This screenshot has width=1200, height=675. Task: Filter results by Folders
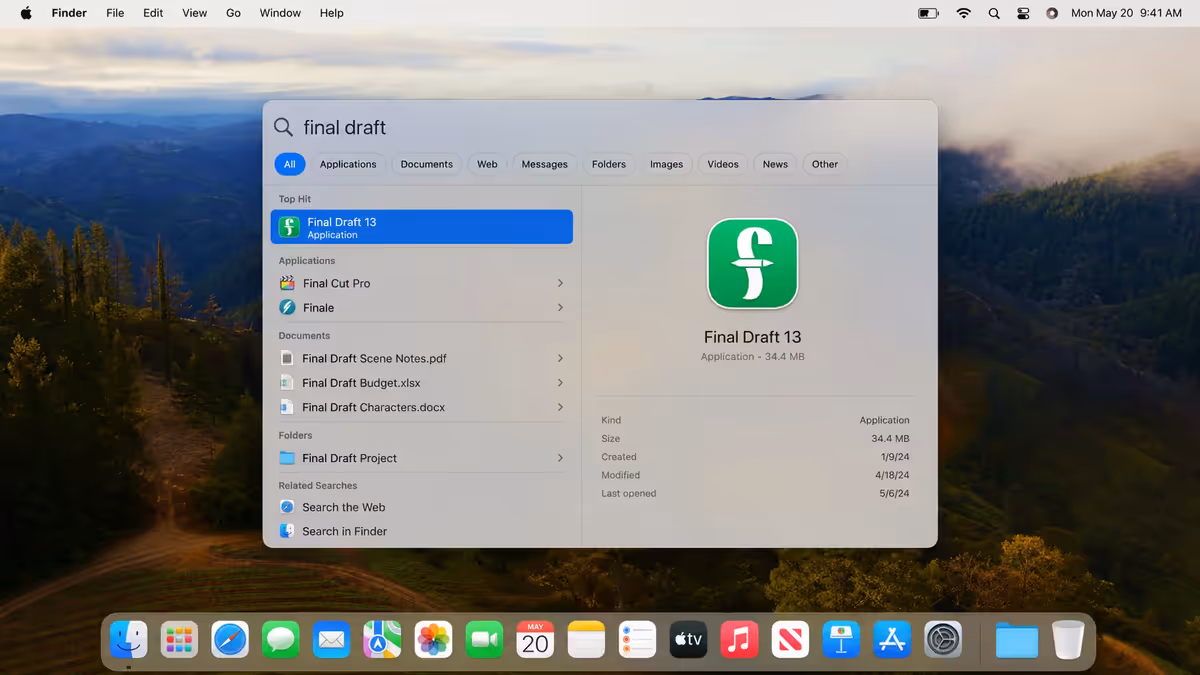[609, 164]
